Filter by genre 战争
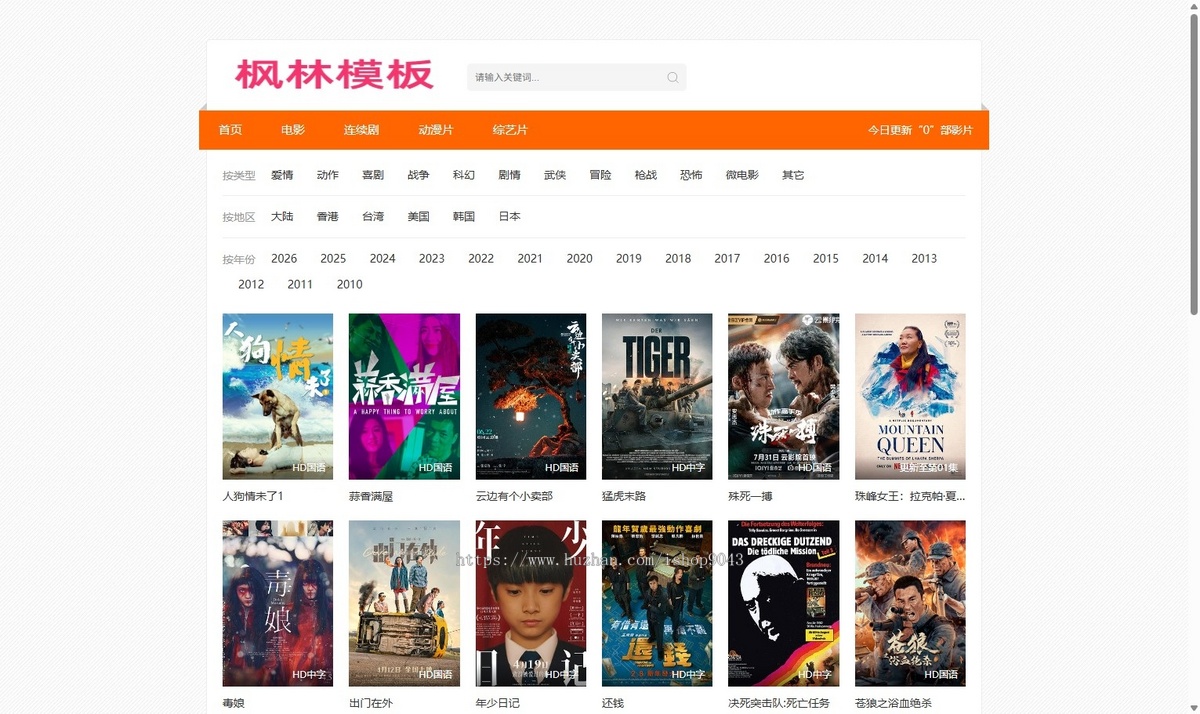The height and width of the screenshot is (714, 1200). [418, 175]
